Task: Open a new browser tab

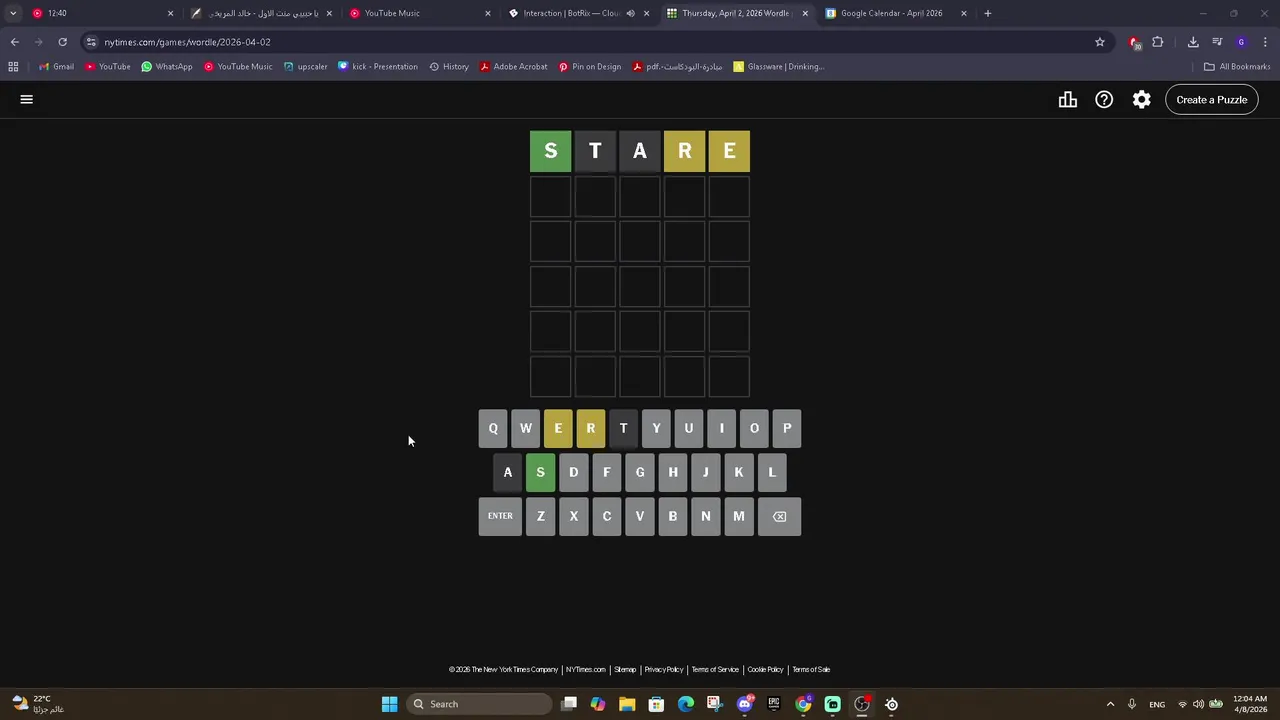Action: (x=987, y=13)
